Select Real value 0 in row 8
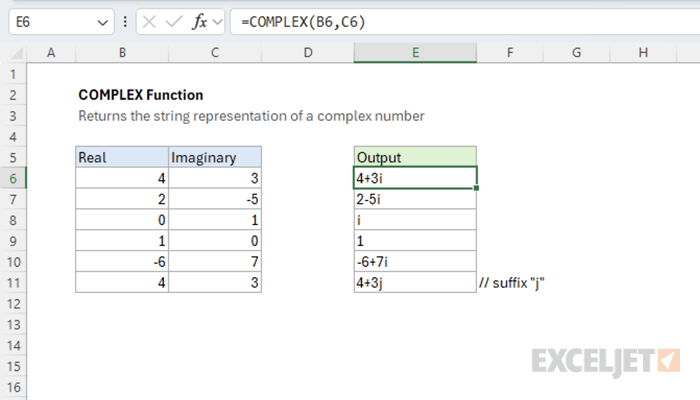700x400 pixels. tap(122, 220)
